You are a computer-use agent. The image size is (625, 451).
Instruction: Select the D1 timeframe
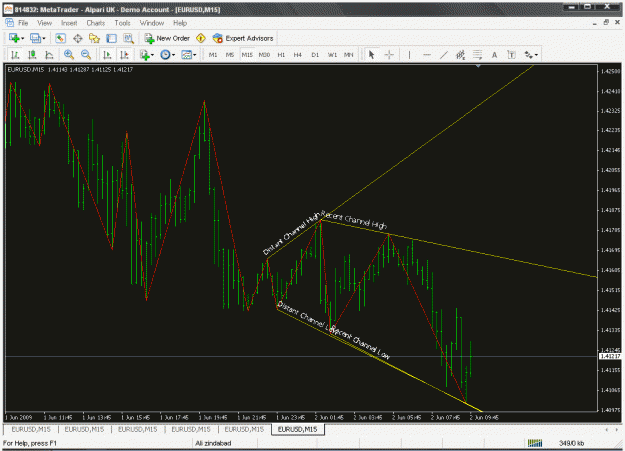click(x=315, y=55)
